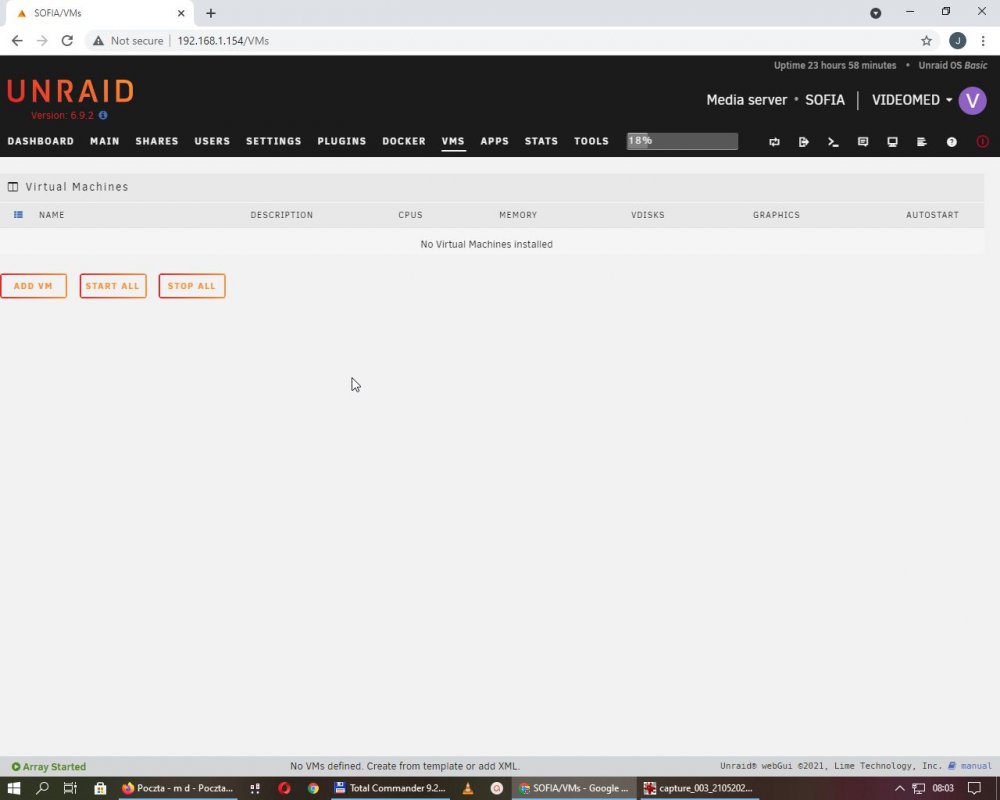Screen dimensions: 1000x800
Task: Open the STATS tab
Action: 541,141
